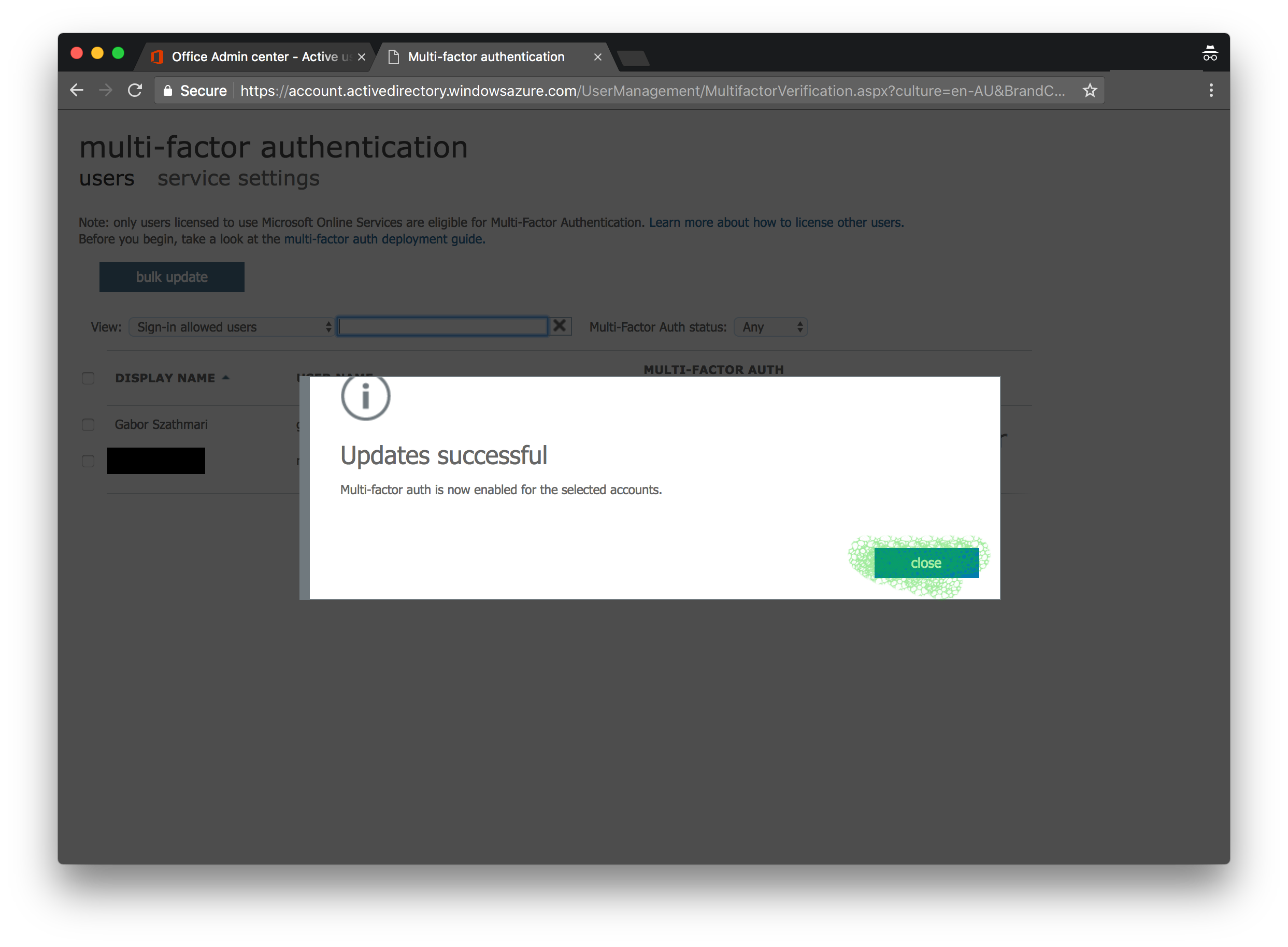Click the X to clear search field
Viewport: 1288px width, 947px height.
tap(560, 326)
